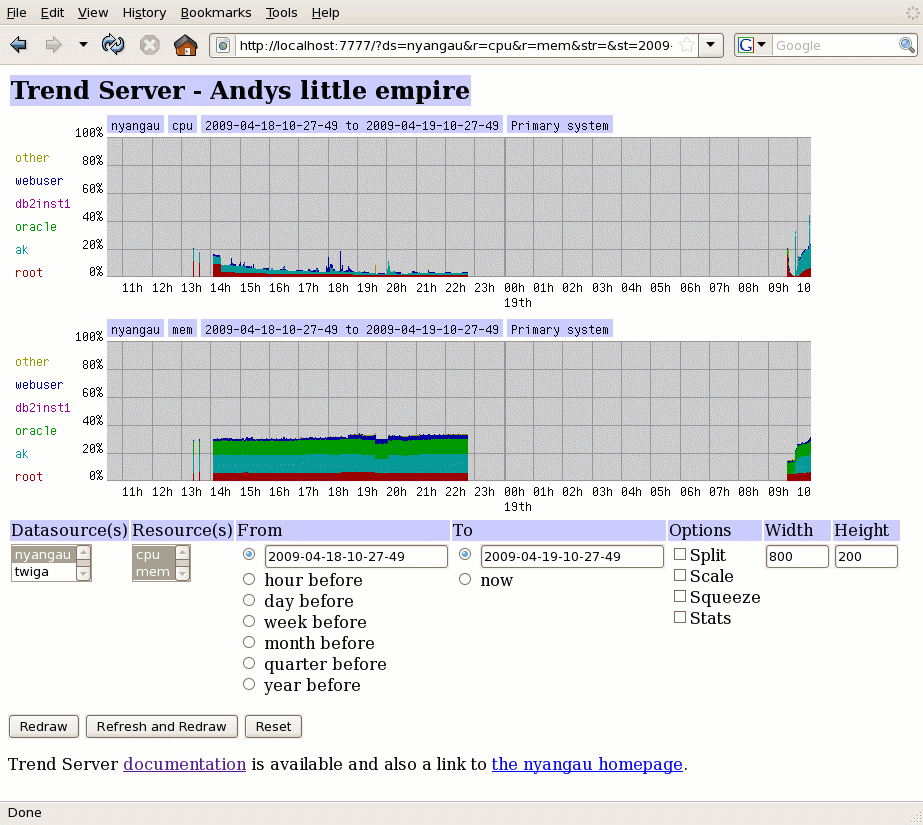
Task: Open the nyangau homepage link
Action: pos(587,764)
